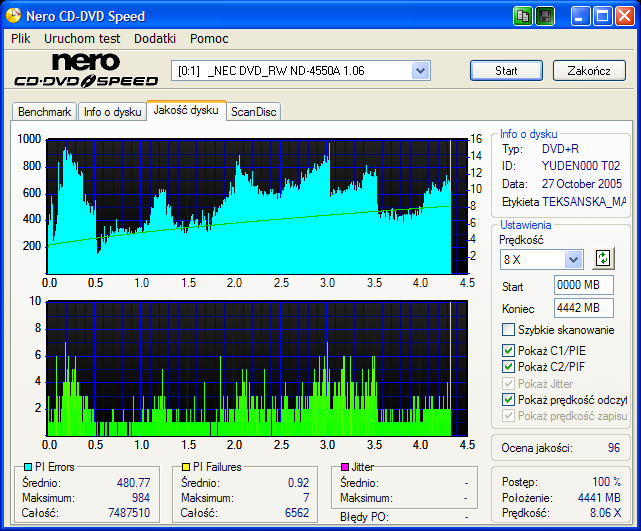The height and width of the screenshot is (531, 641).
Task: Close the Nero CD-DVD Speed window
Action: (625, 16)
